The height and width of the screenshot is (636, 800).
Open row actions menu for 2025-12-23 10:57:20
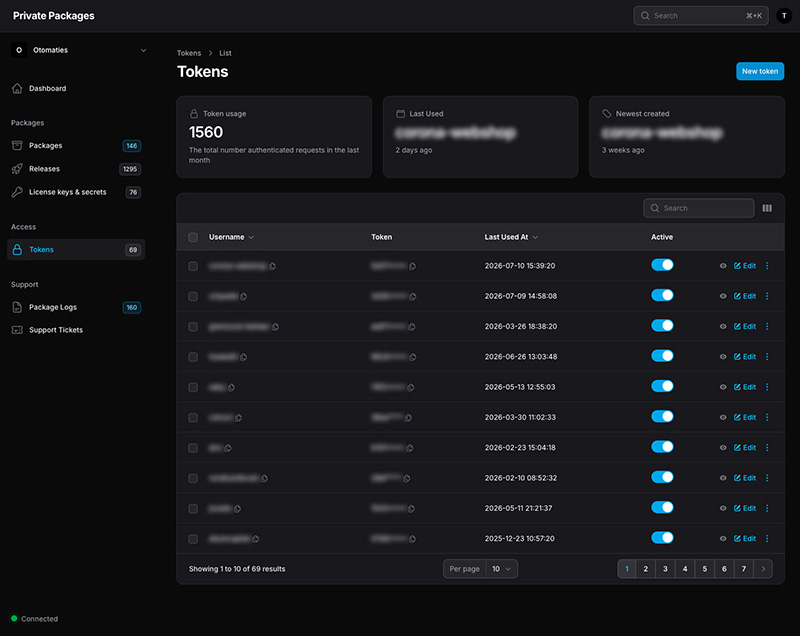(767, 539)
